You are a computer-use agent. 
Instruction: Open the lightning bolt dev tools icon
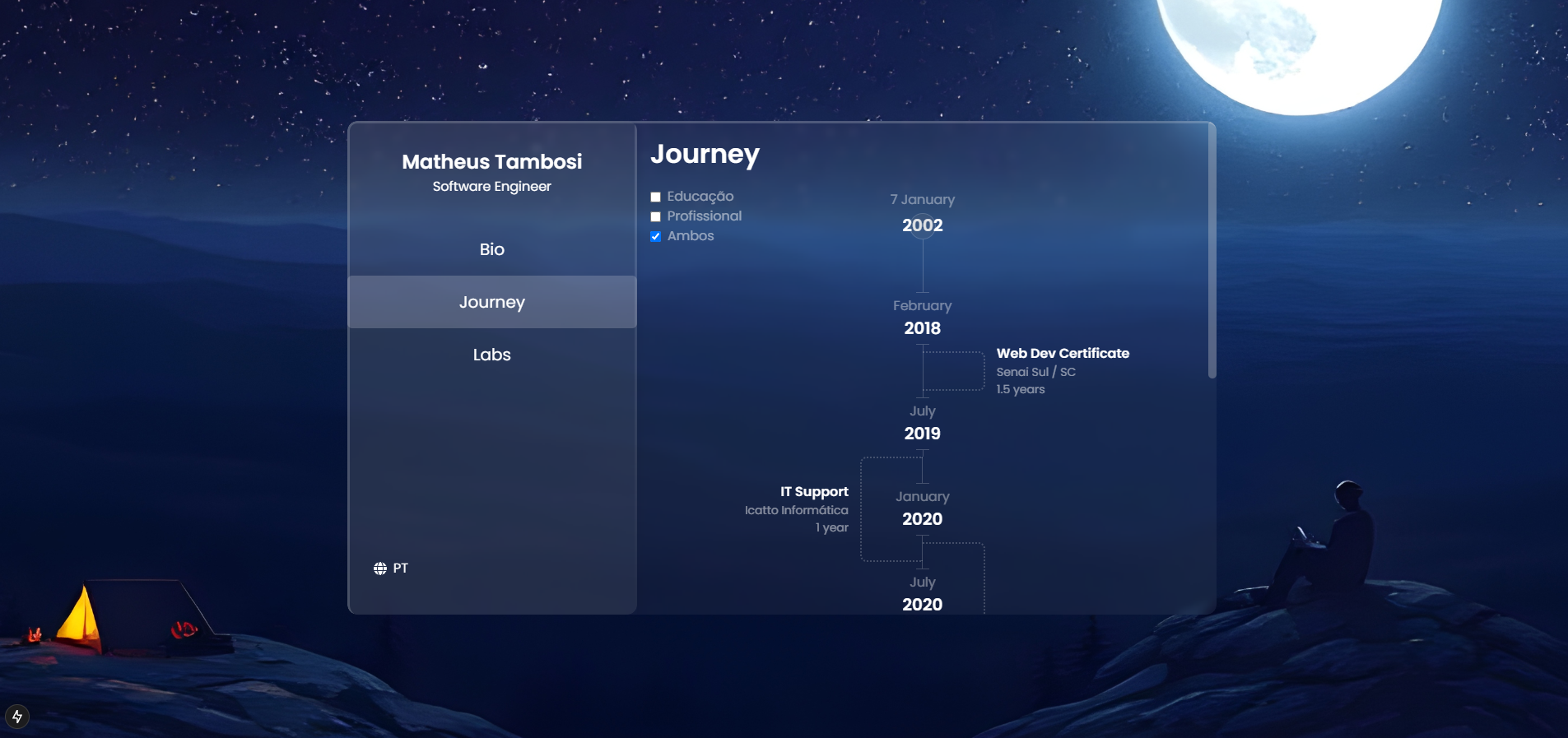point(17,717)
